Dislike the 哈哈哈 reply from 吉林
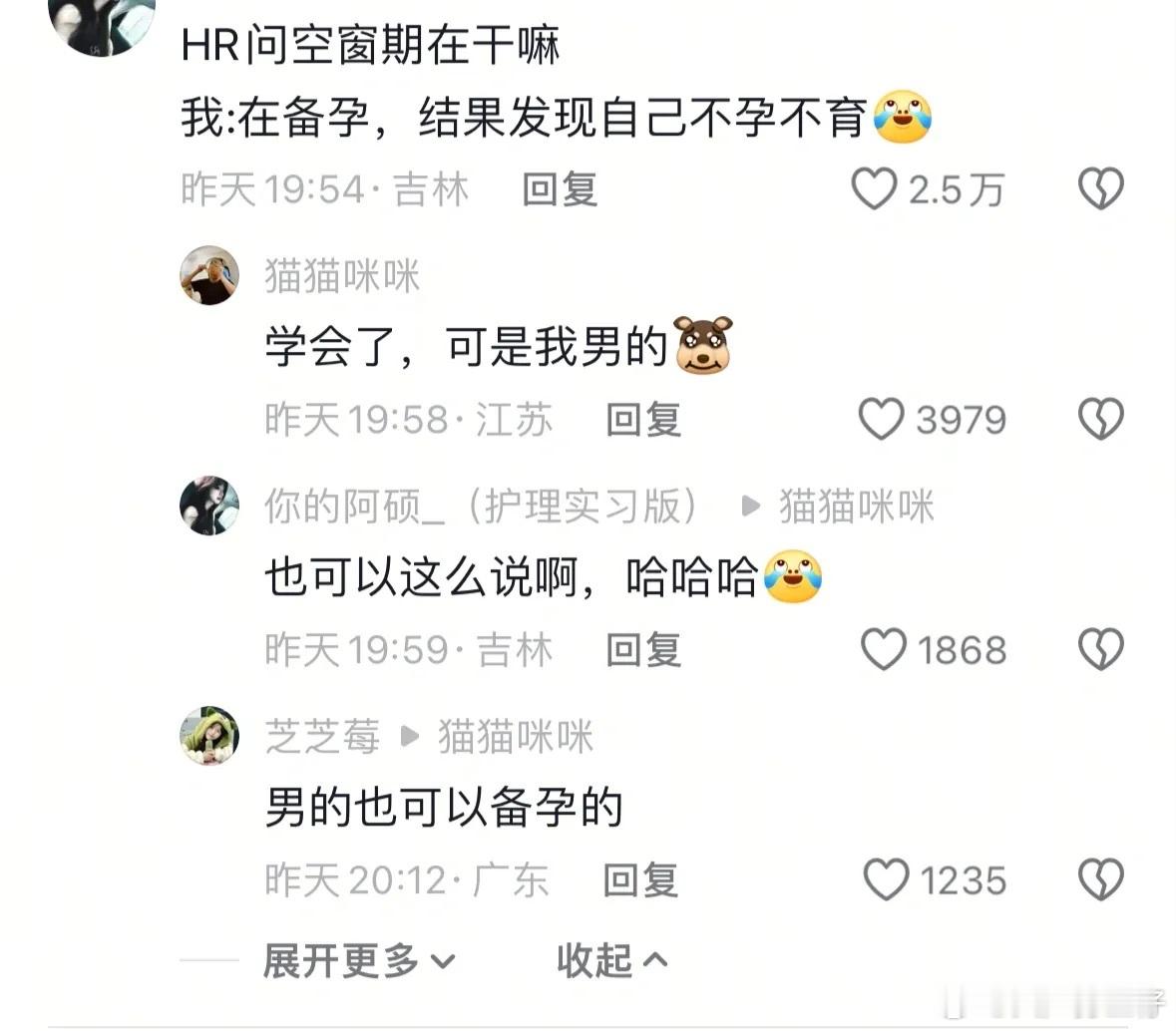Image resolution: width=1176 pixels, height=1031 pixels. 1100,648
